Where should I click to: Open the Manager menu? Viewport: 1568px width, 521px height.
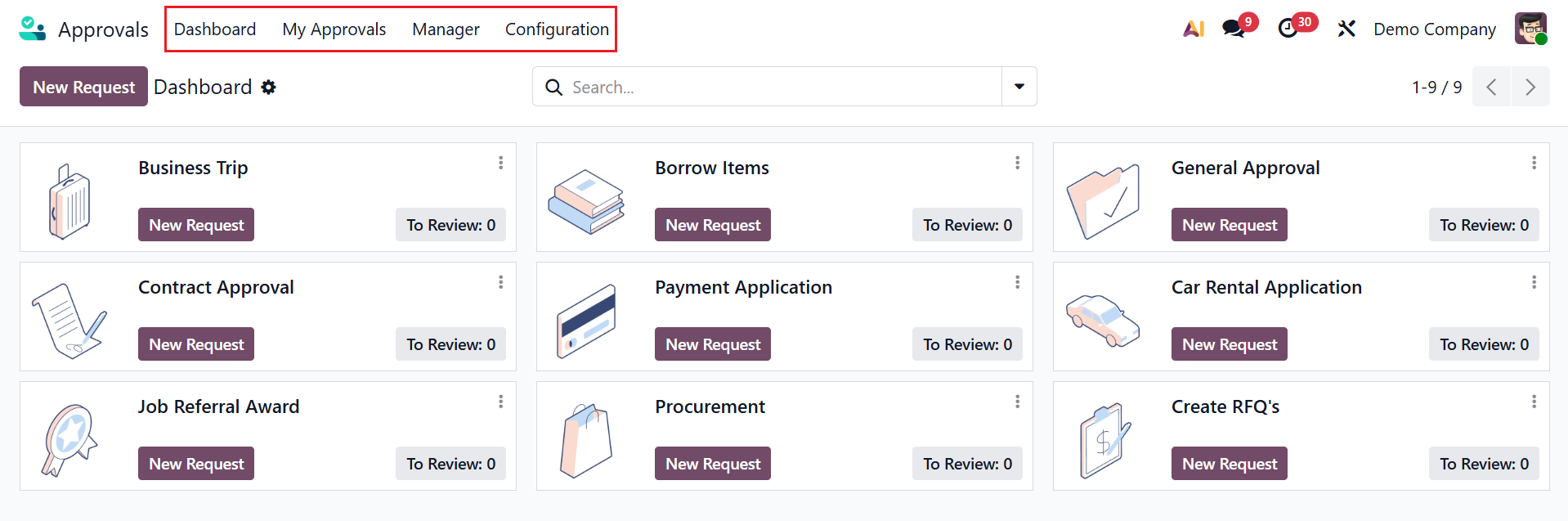(x=446, y=29)
